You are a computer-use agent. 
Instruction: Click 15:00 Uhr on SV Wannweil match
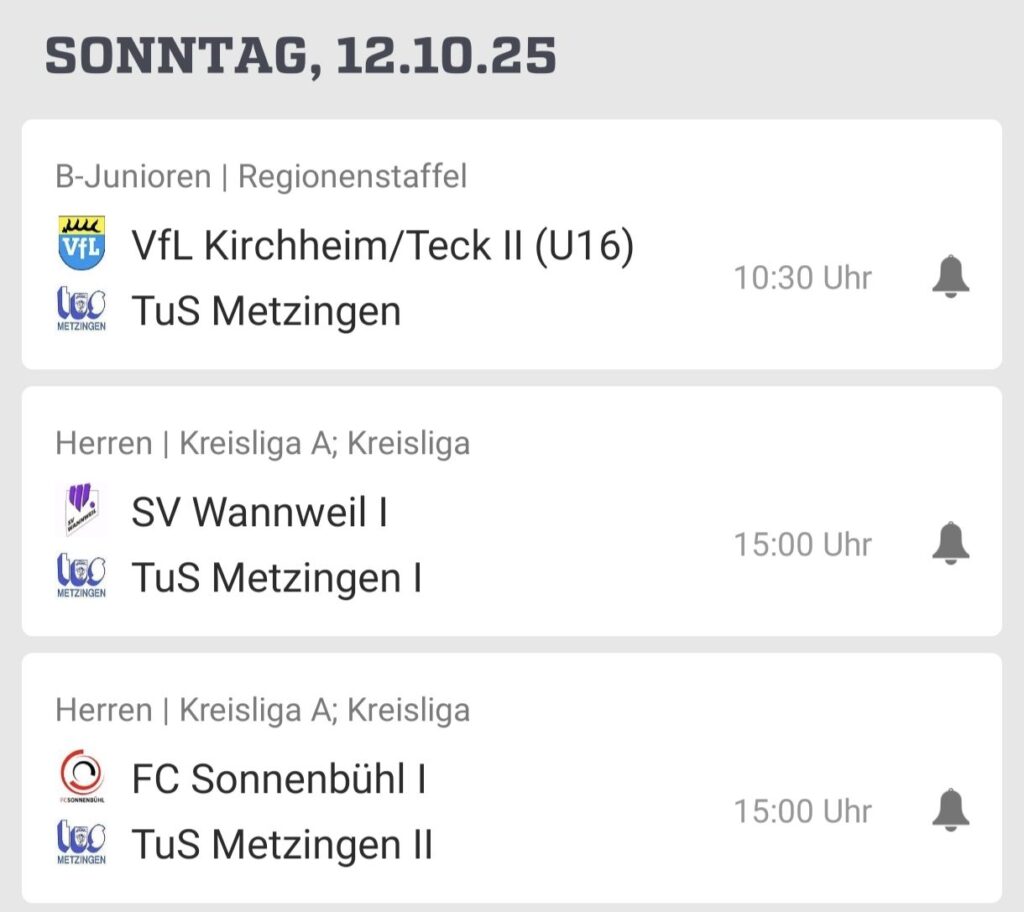[803, 545]
